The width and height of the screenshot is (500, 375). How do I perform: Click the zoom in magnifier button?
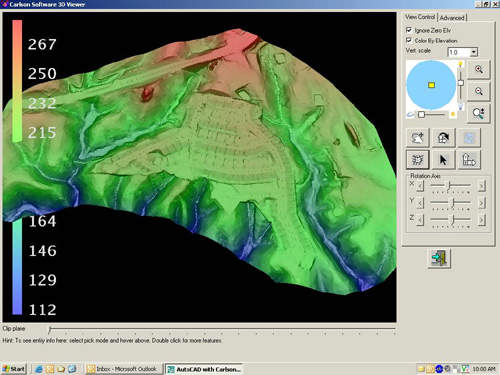pos(479,69)
